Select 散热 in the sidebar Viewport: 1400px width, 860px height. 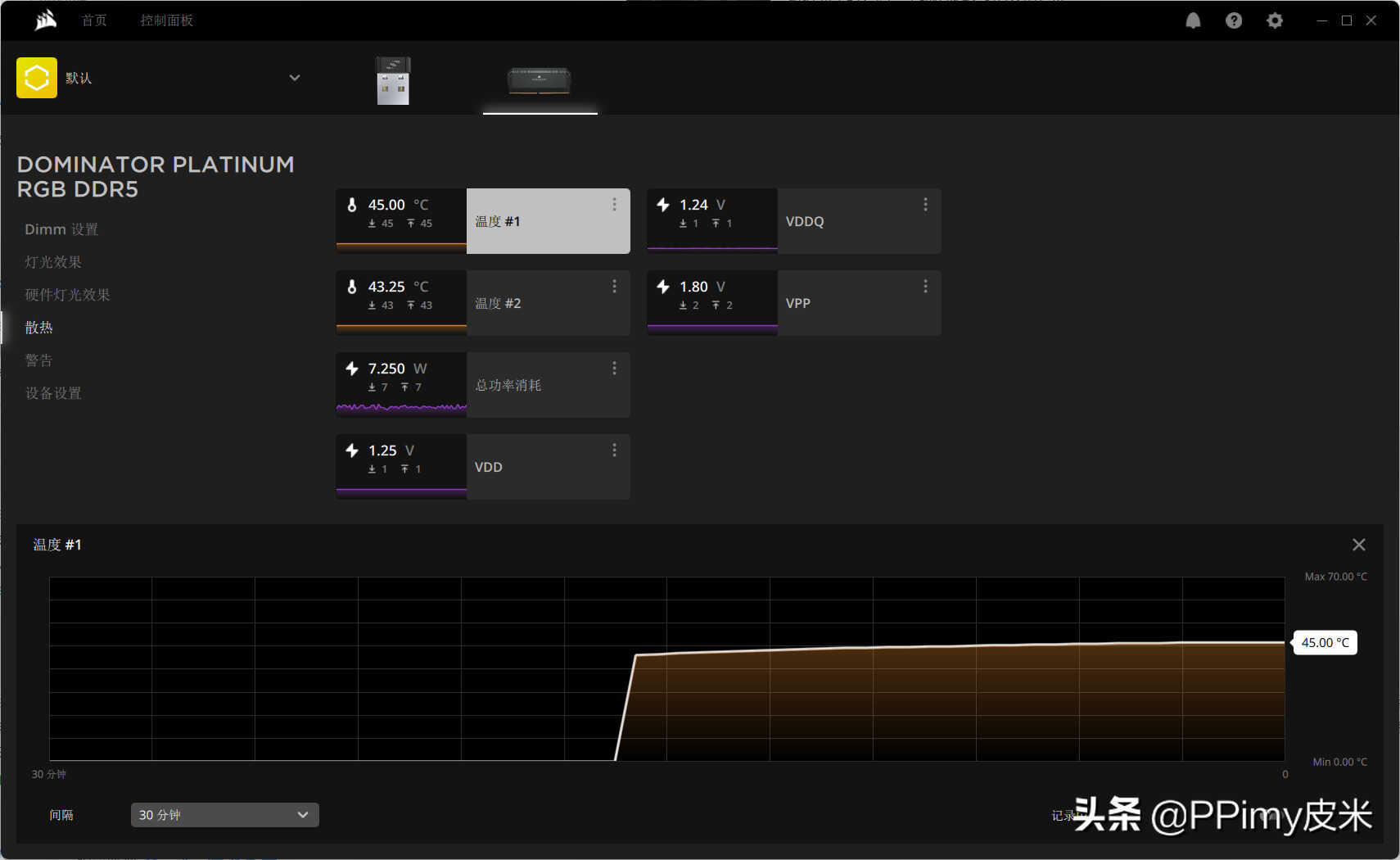click(x=38, y=328)
